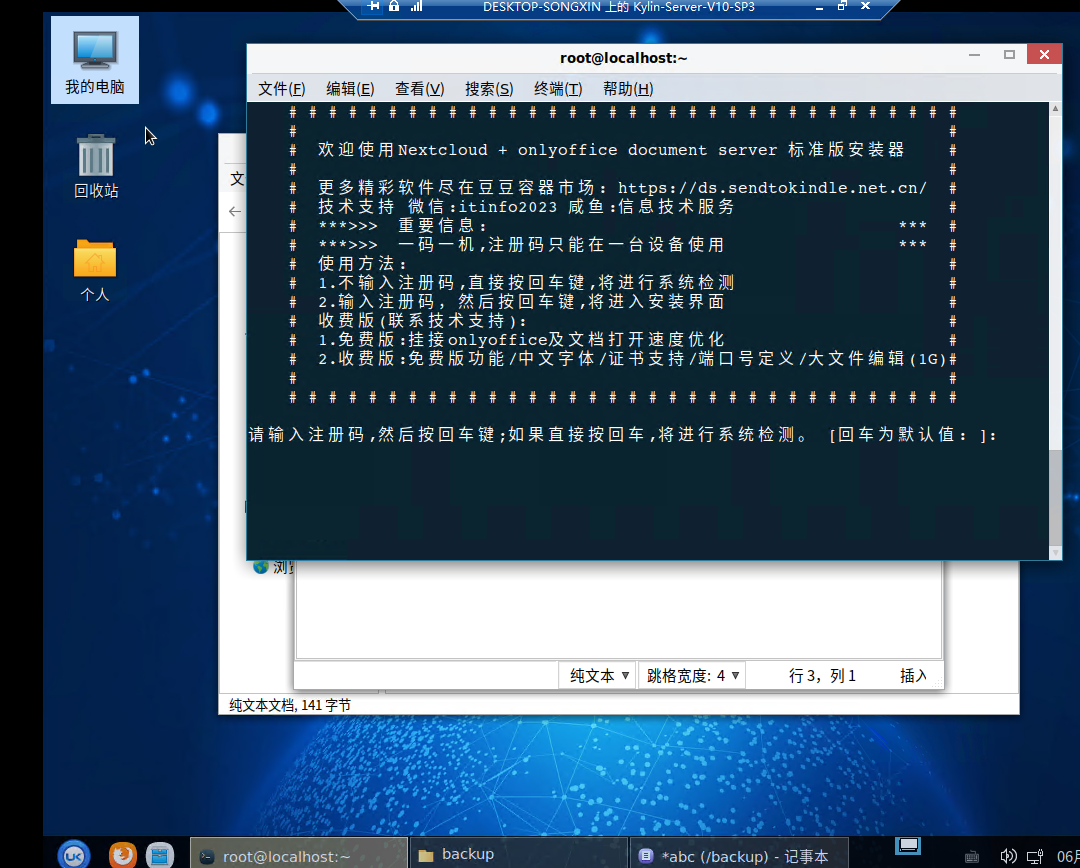Expand the 纯文本 language dropdown
Image resolution: width=1080 pixels, height=868 pixels.
click(x=598, y=676)
